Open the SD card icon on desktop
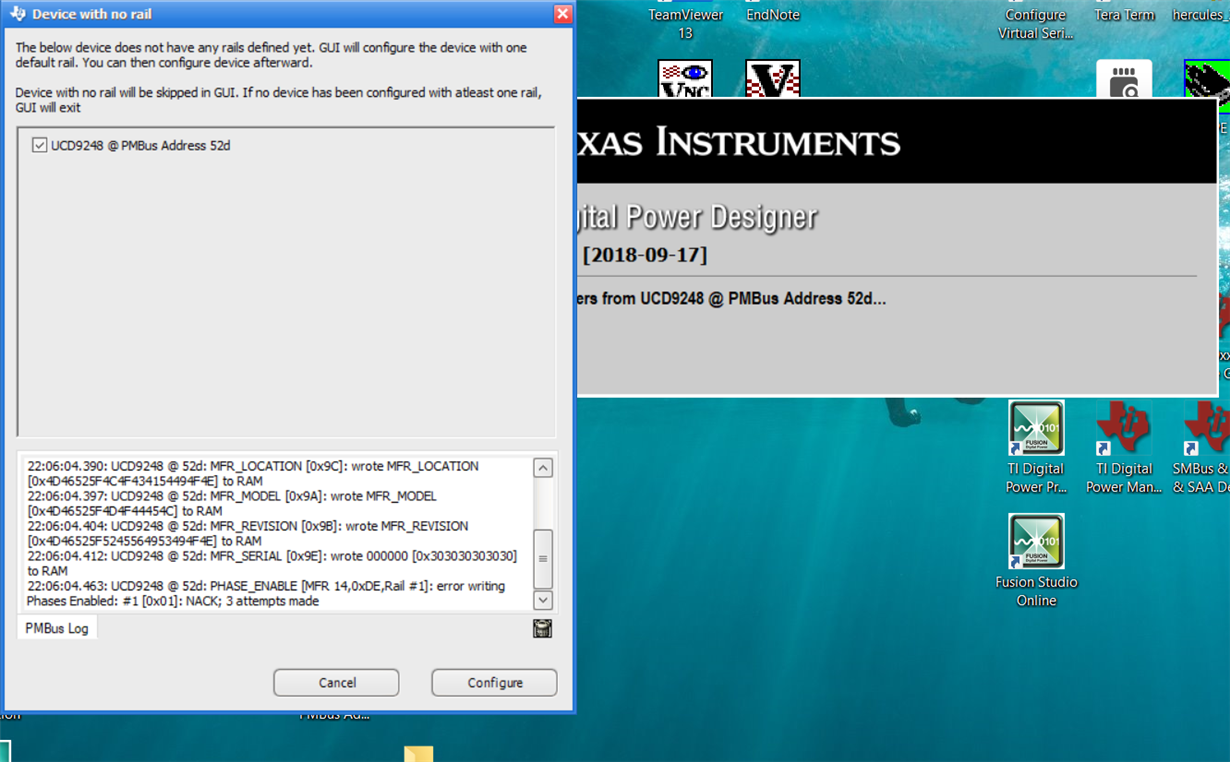 coord(1124,80)
